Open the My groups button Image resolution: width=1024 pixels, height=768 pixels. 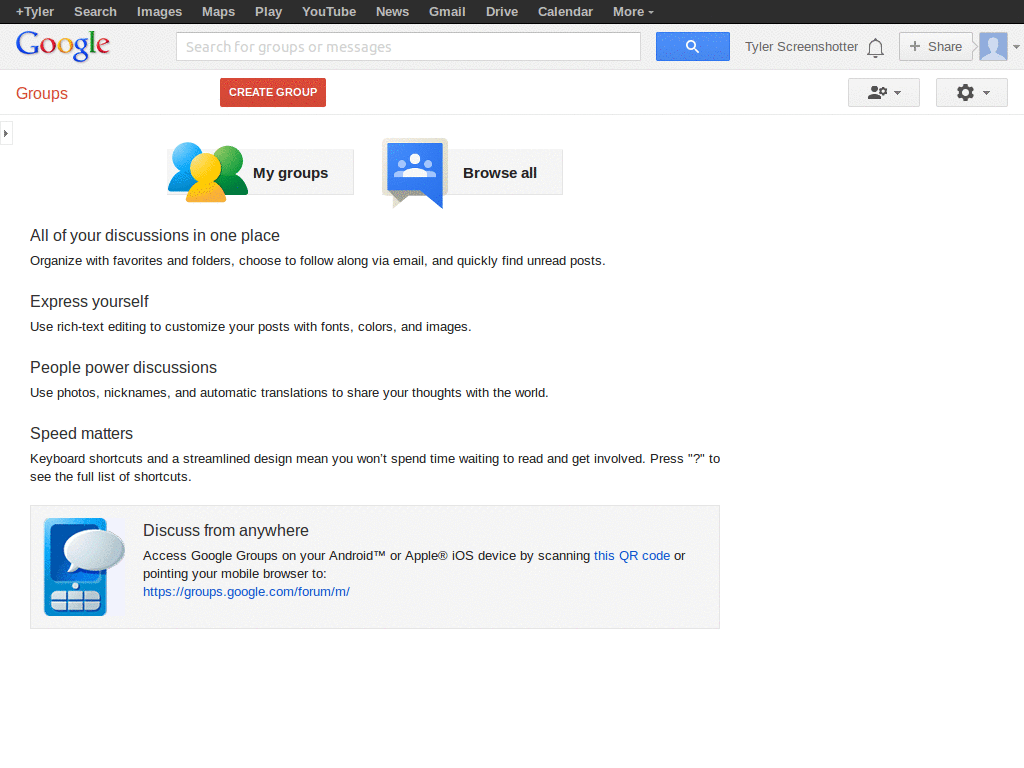pos(261,172)
